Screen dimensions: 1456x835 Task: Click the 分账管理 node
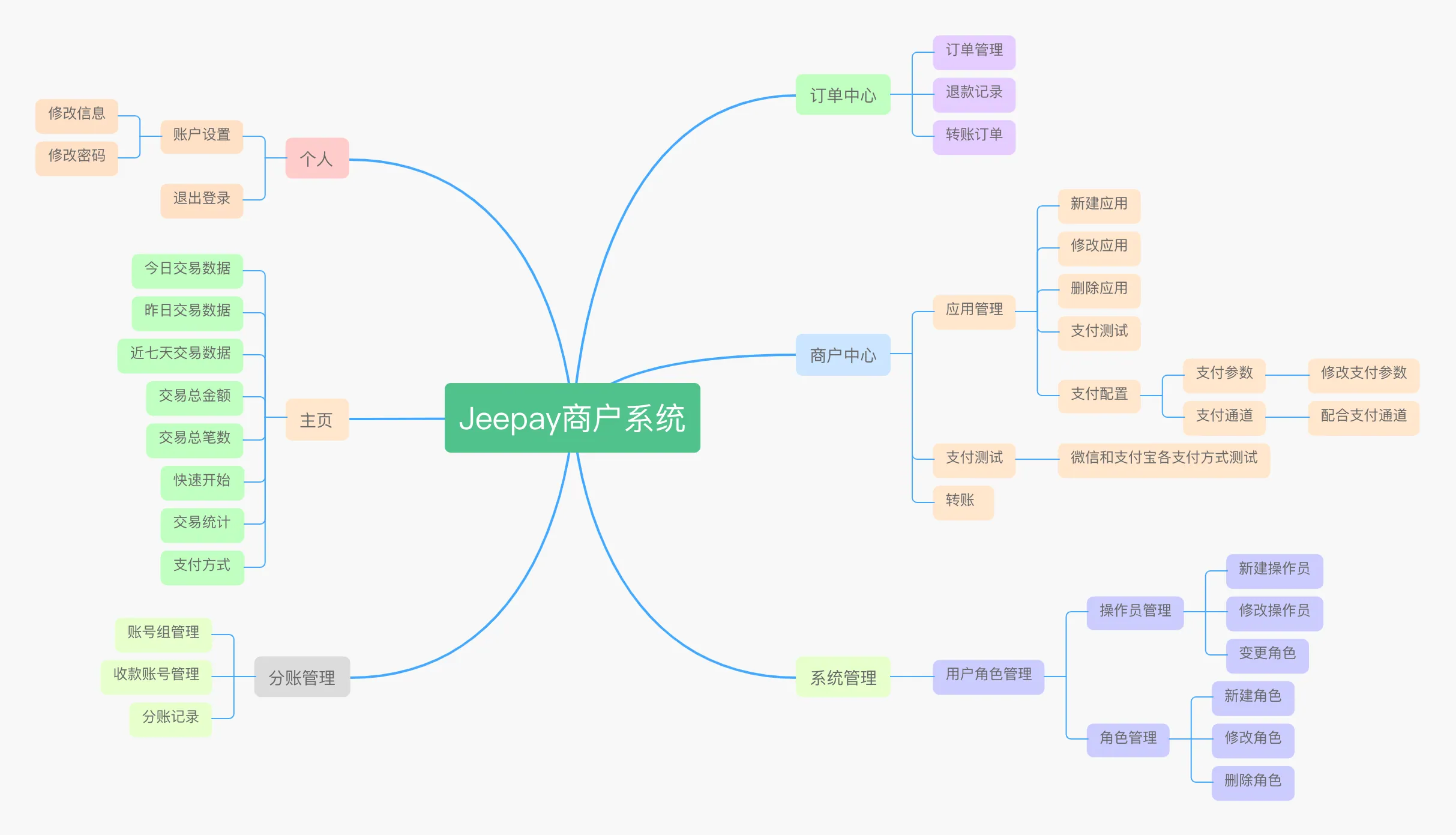tap(302, 677)
